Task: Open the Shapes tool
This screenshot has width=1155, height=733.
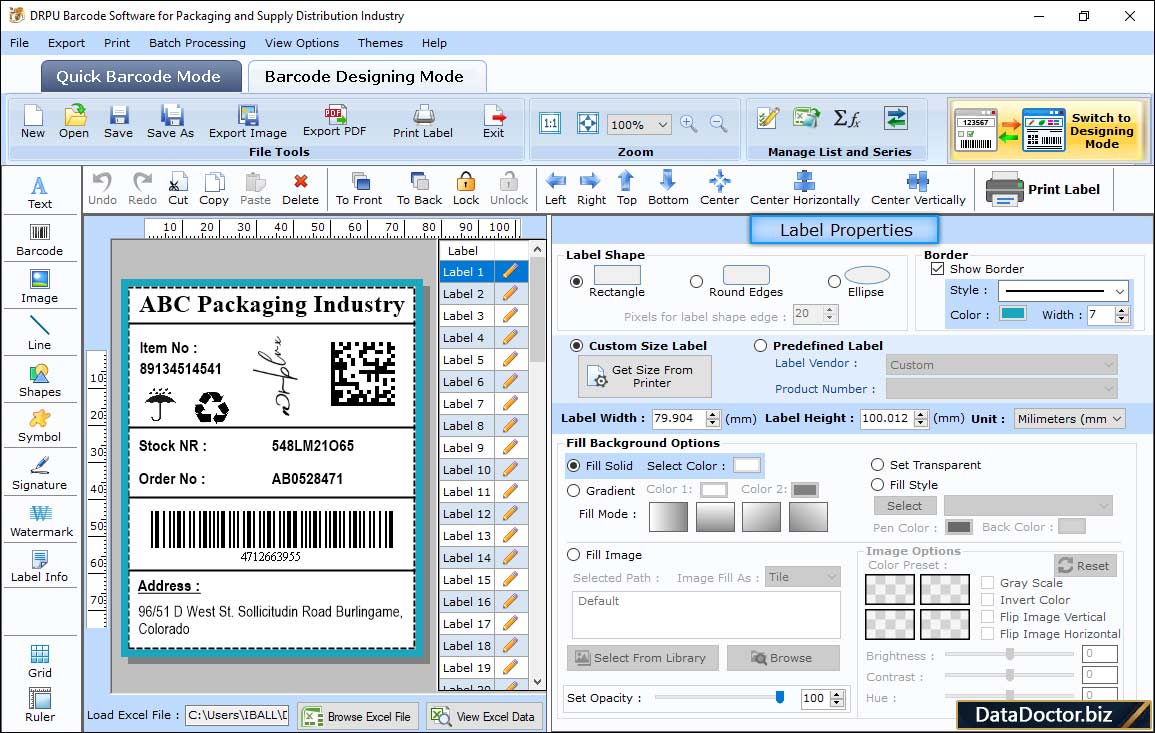Action: 40,381
